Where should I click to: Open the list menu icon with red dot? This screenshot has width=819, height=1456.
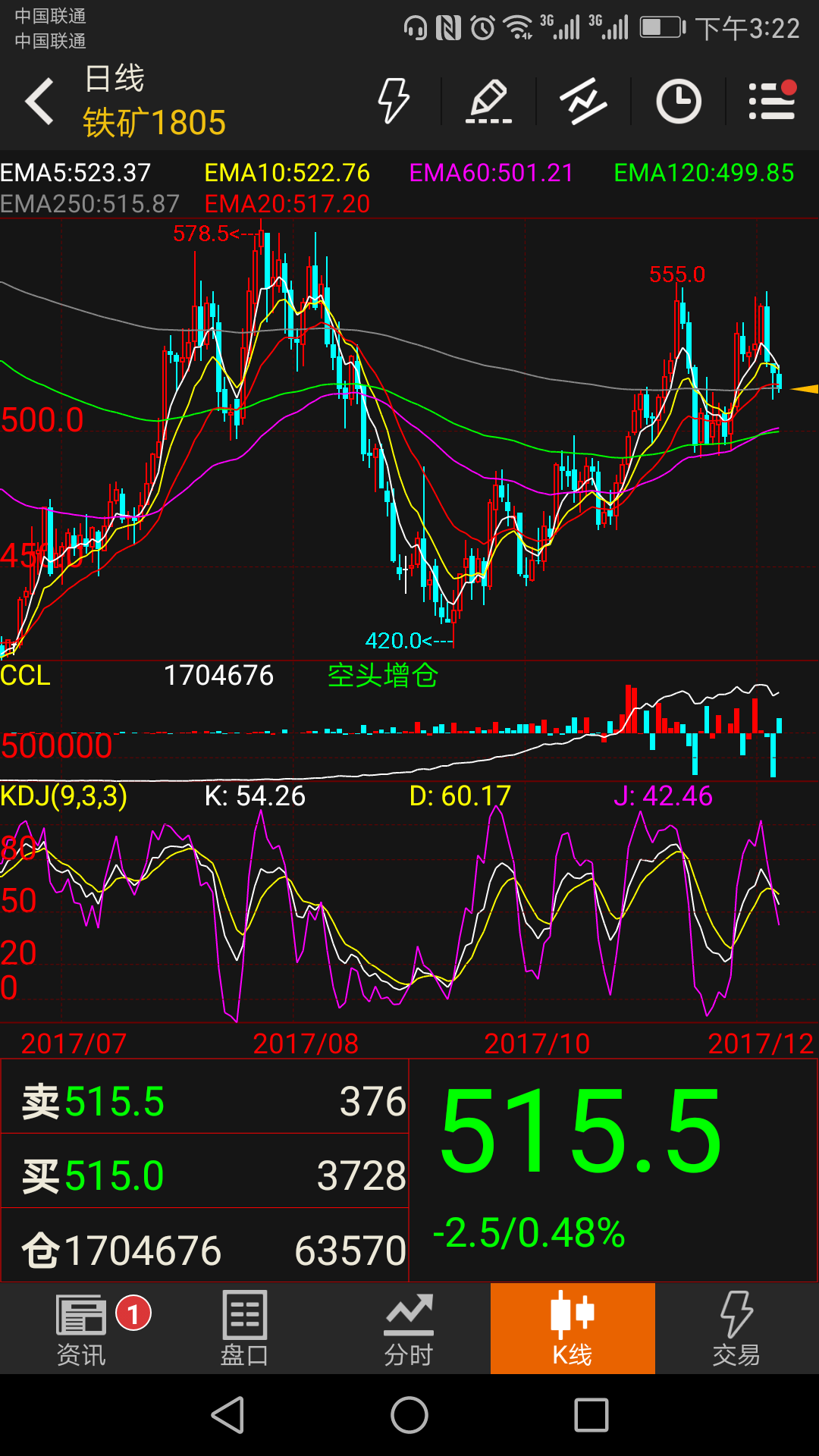tap(772, 101)
